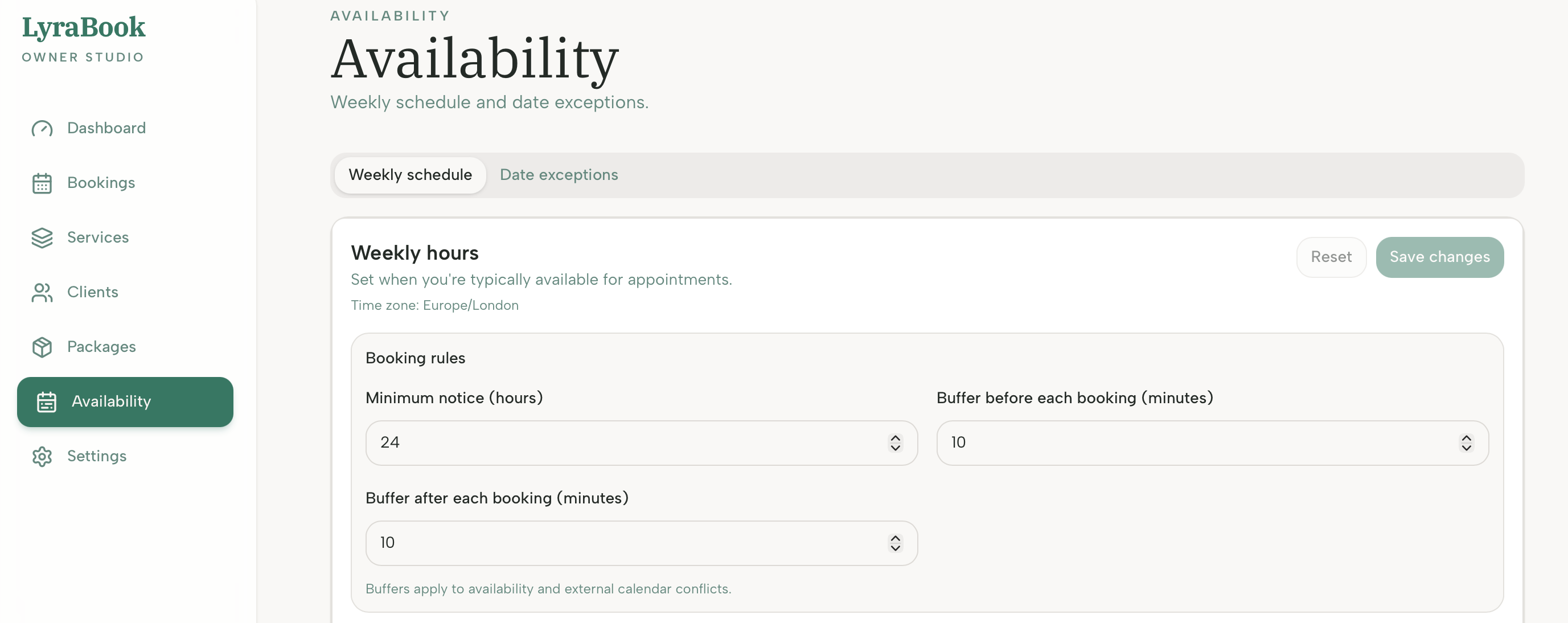Select the Bookings calendar icon
Viewport: 1568px width, 623px height.
(x=42, y=183)
